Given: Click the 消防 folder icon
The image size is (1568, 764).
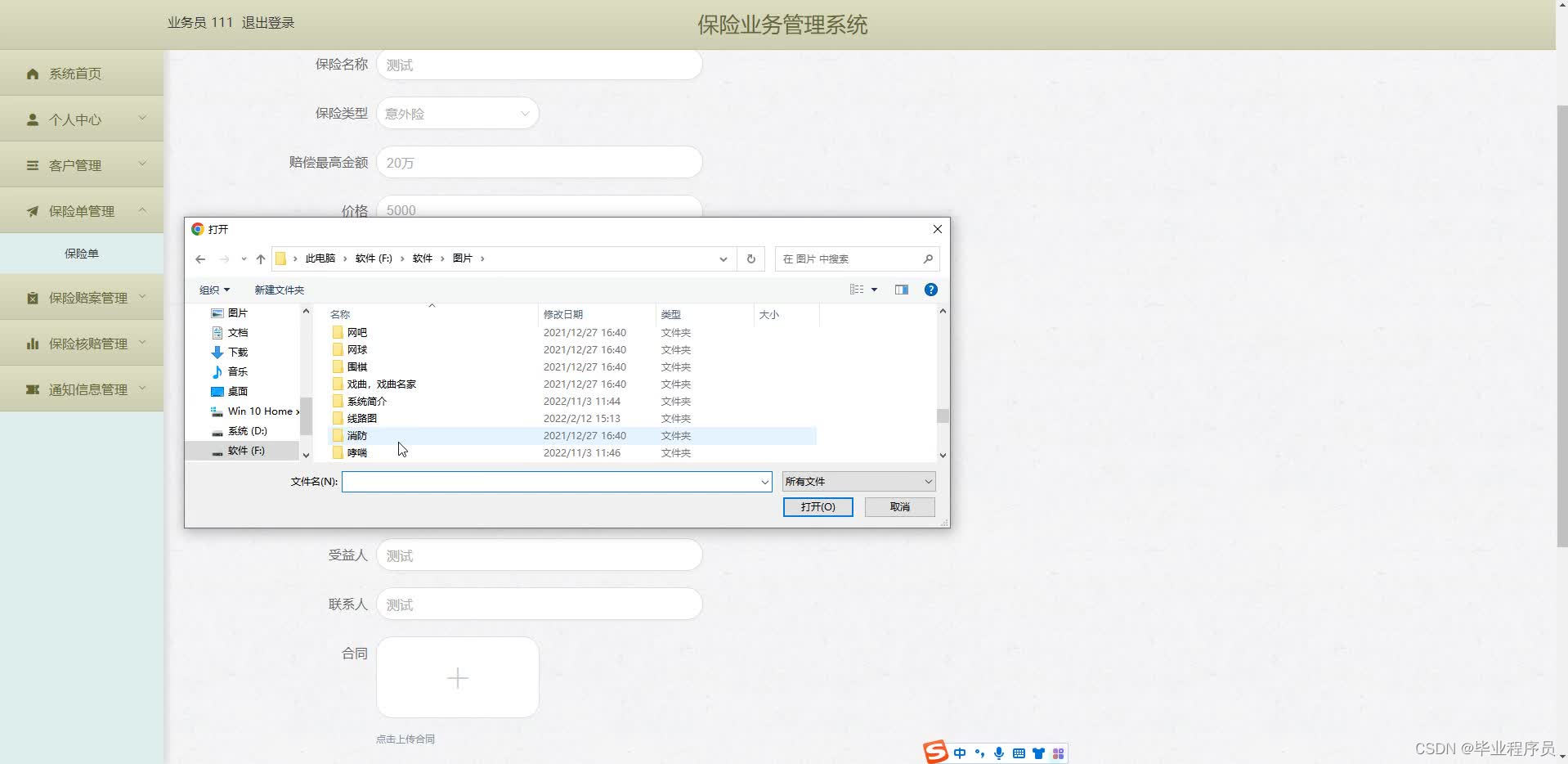Looking at the screenshot, I should pyautogui.click(x=338, y=435).
